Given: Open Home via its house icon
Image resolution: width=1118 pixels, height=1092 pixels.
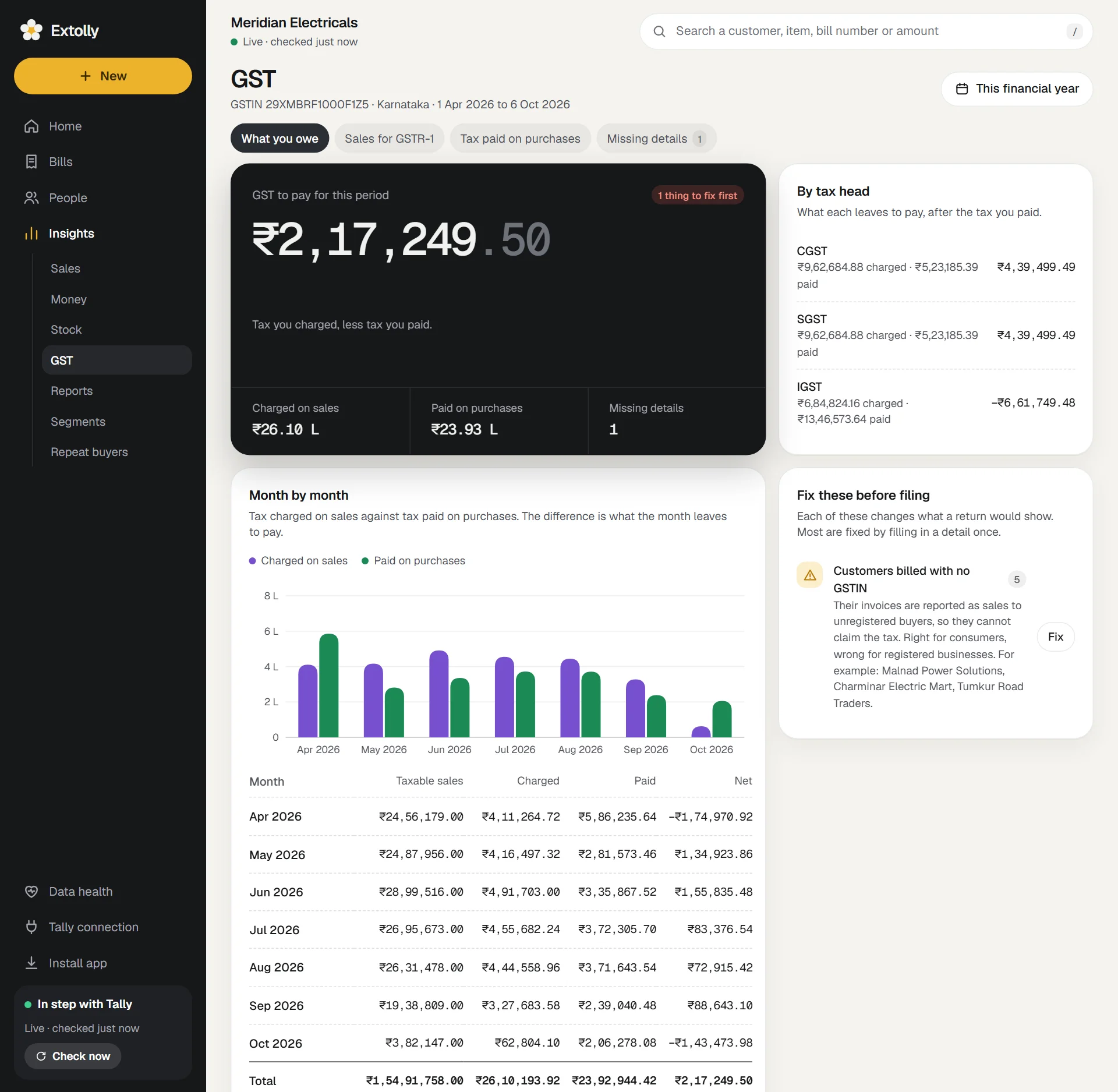Looking at the screenshot, I should pyautogui.click(x=31, y=126).
